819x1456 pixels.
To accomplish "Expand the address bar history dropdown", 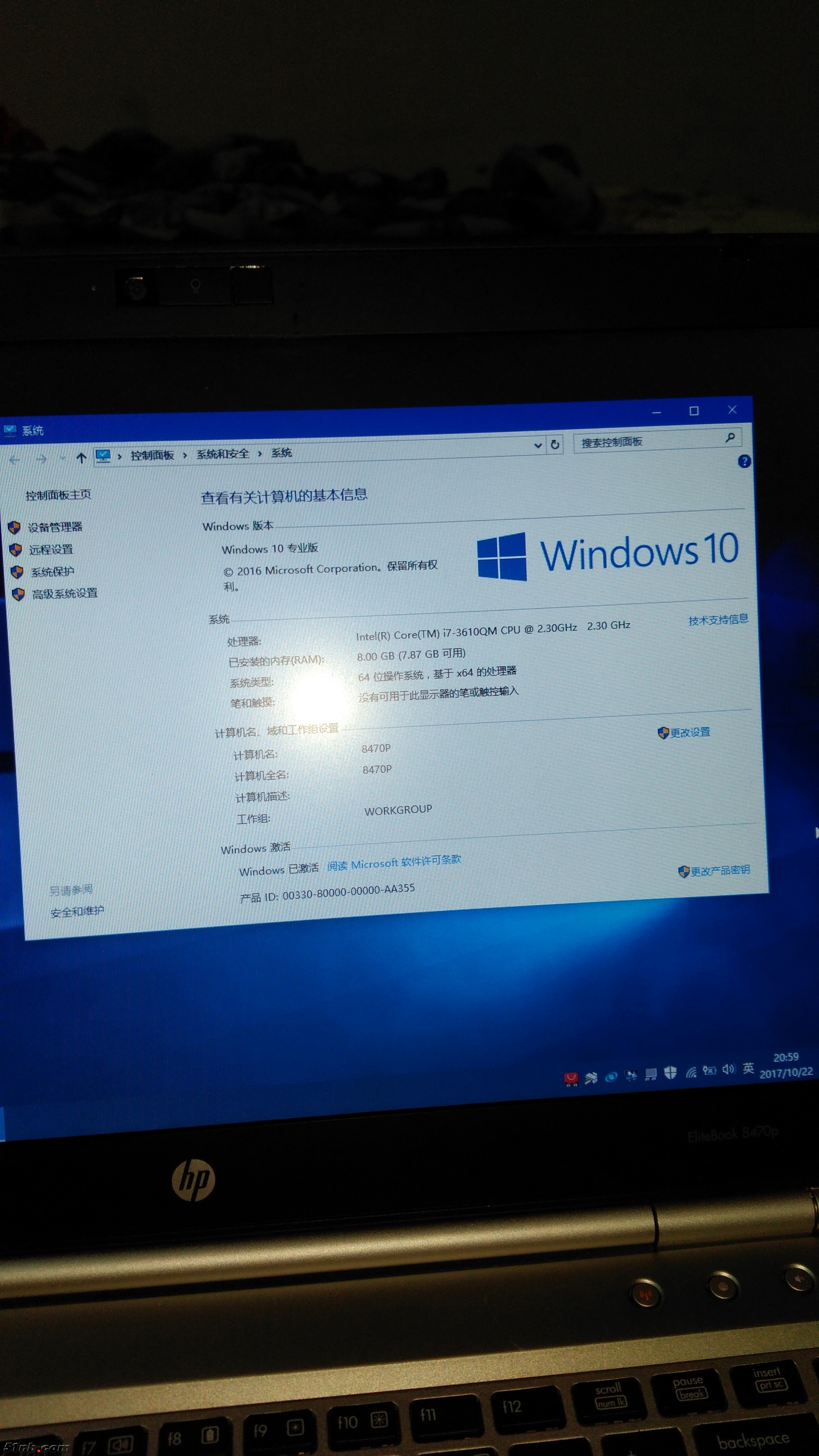I will tap(538, 445).
